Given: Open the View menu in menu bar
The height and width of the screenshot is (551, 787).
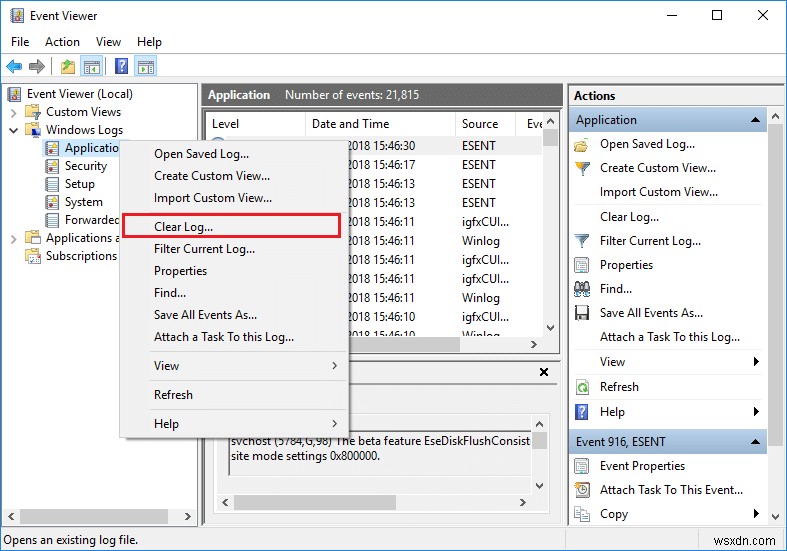Looking at the screenshot, I should click(108, 42).
